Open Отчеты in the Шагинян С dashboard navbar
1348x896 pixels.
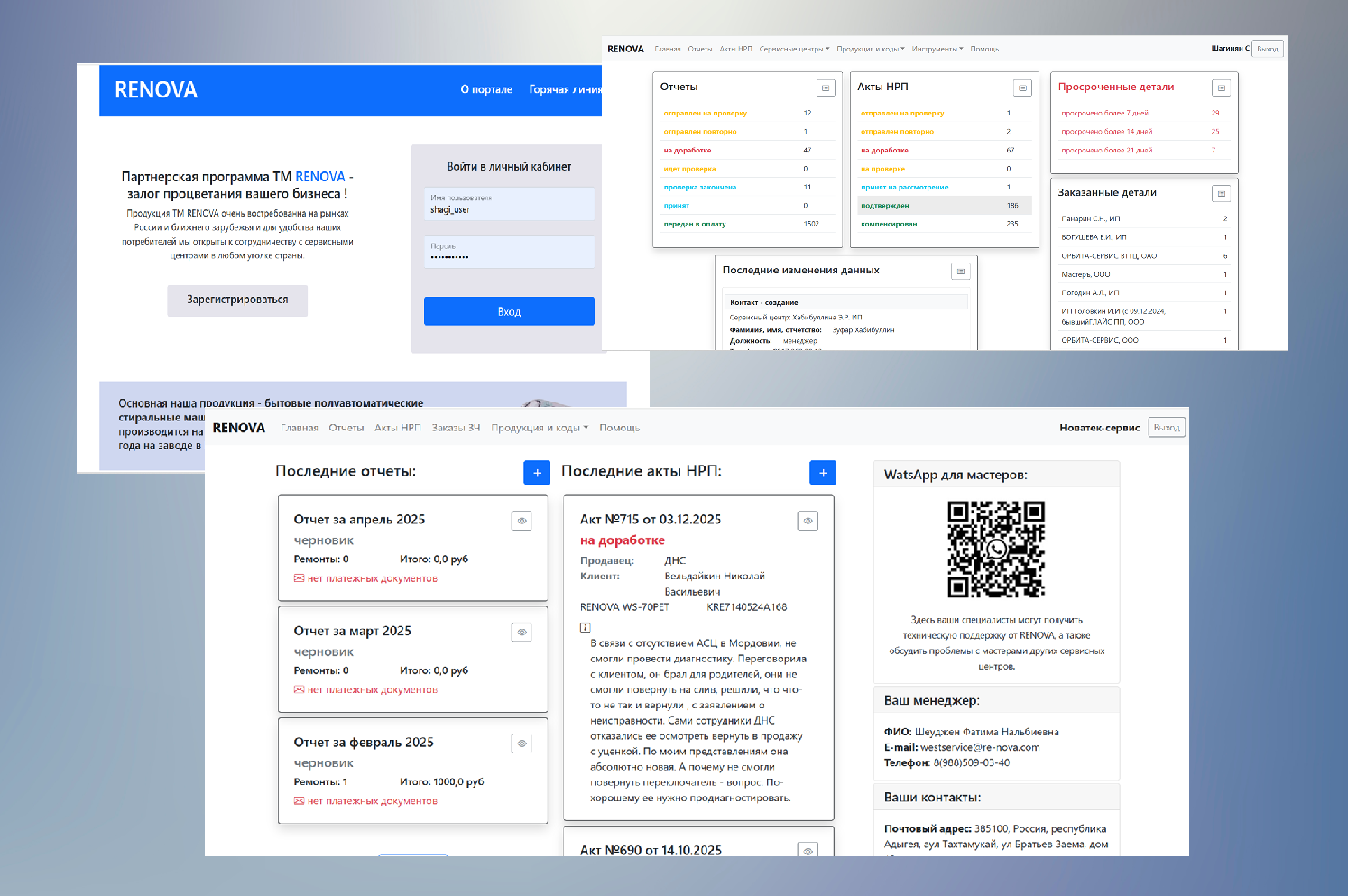[x=700, y=49]
